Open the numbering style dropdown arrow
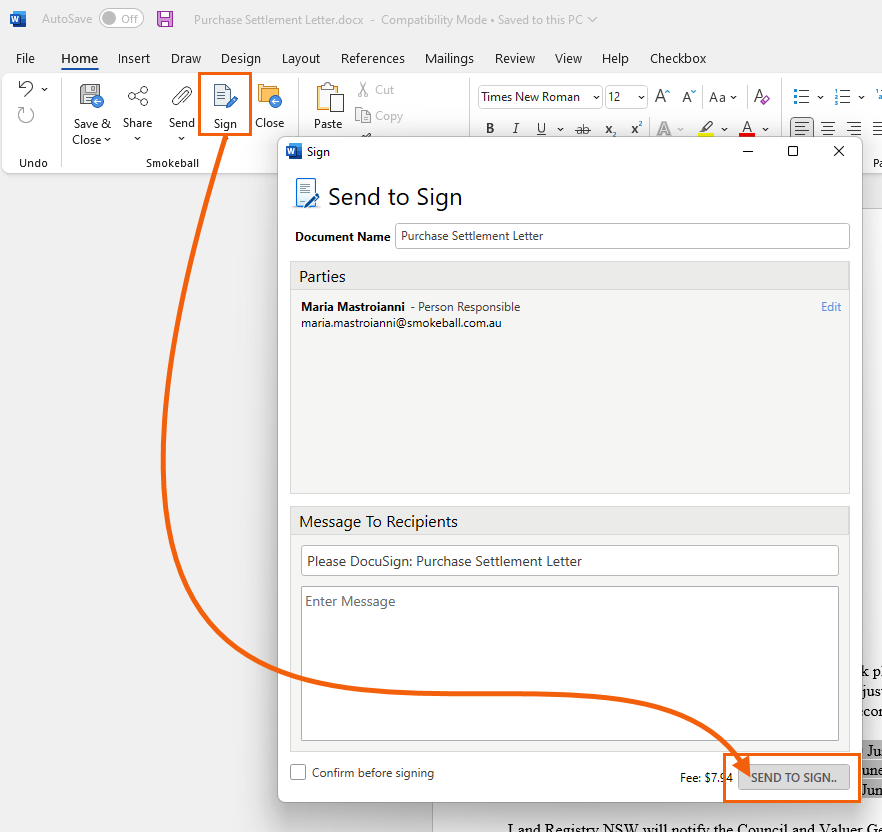882x832 pixels. [861, 97]
